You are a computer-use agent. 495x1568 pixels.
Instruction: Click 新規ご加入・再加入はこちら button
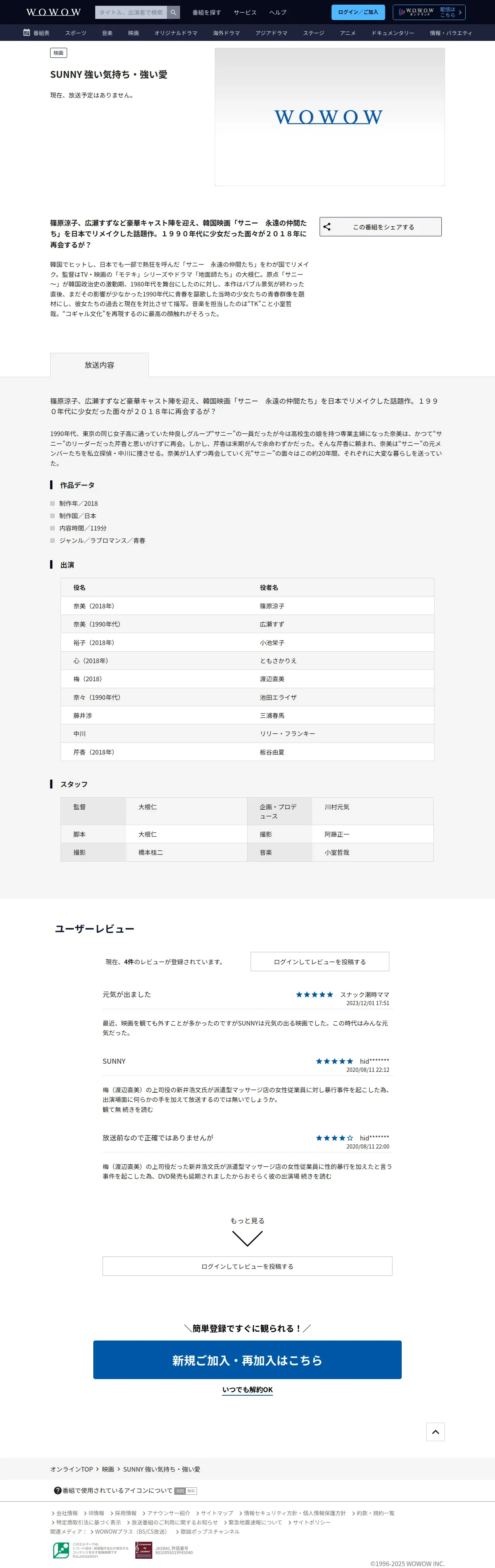[x=247, y=1360]
